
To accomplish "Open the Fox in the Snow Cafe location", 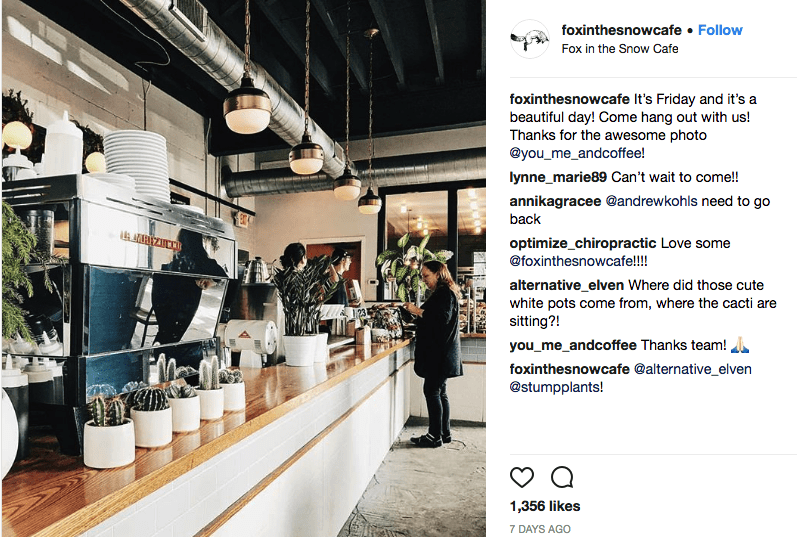I will click(620, 49).
